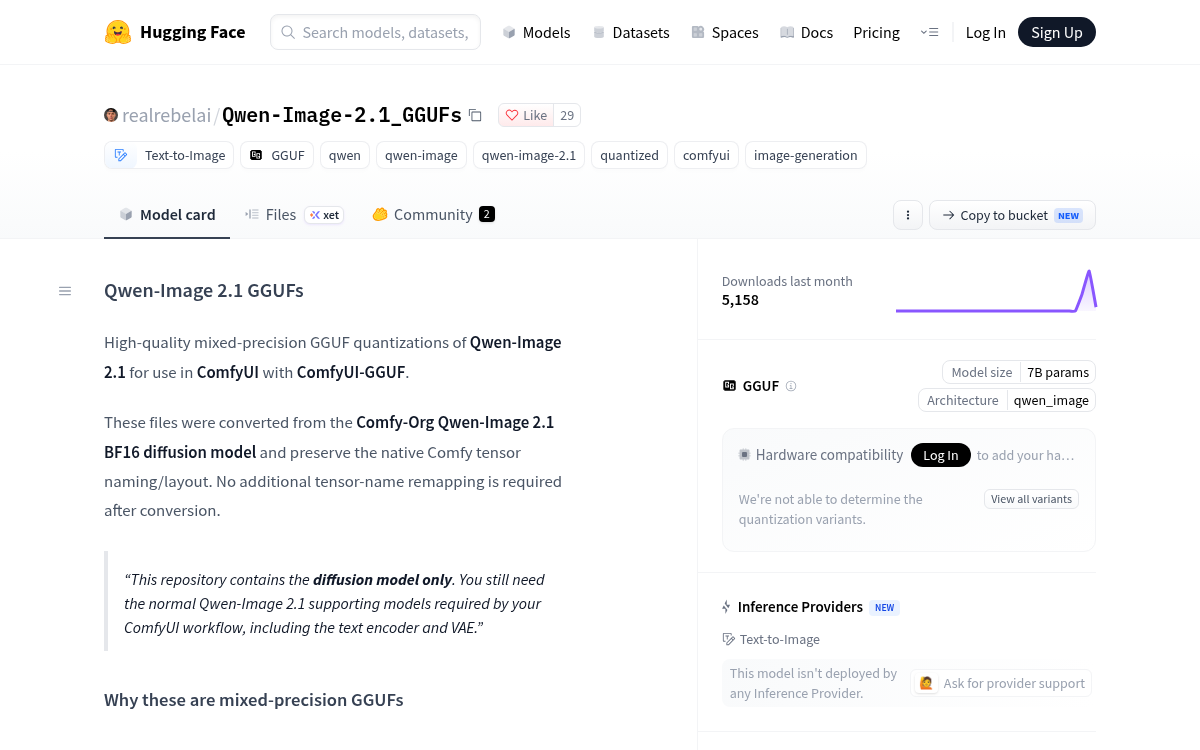Screen dimensions: 1200x750
Task: Open the Community tab
Action: (433, 214)
